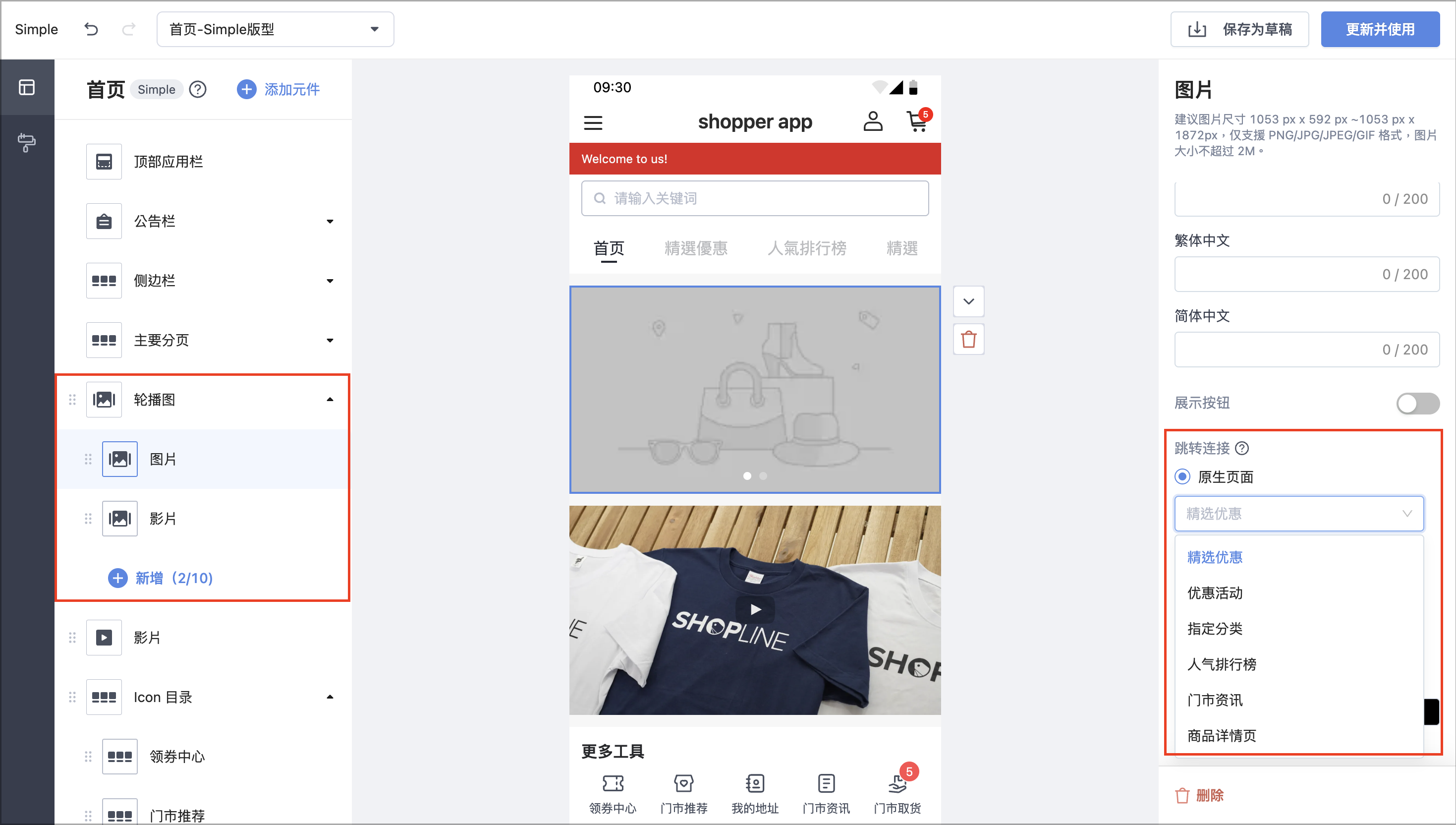Choose 门市资讯 from the dropdown list
Screen dimensions: 1456x825
(1298, 700)
